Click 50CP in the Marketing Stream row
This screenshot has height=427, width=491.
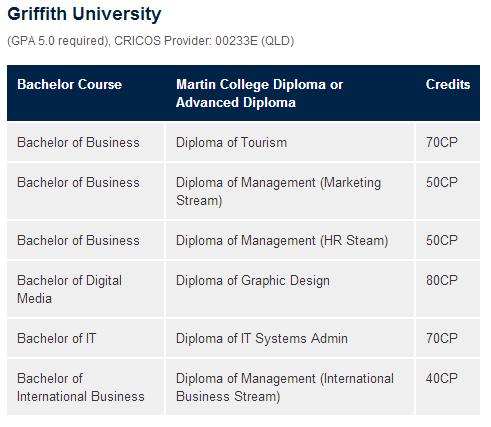[442, 182]
